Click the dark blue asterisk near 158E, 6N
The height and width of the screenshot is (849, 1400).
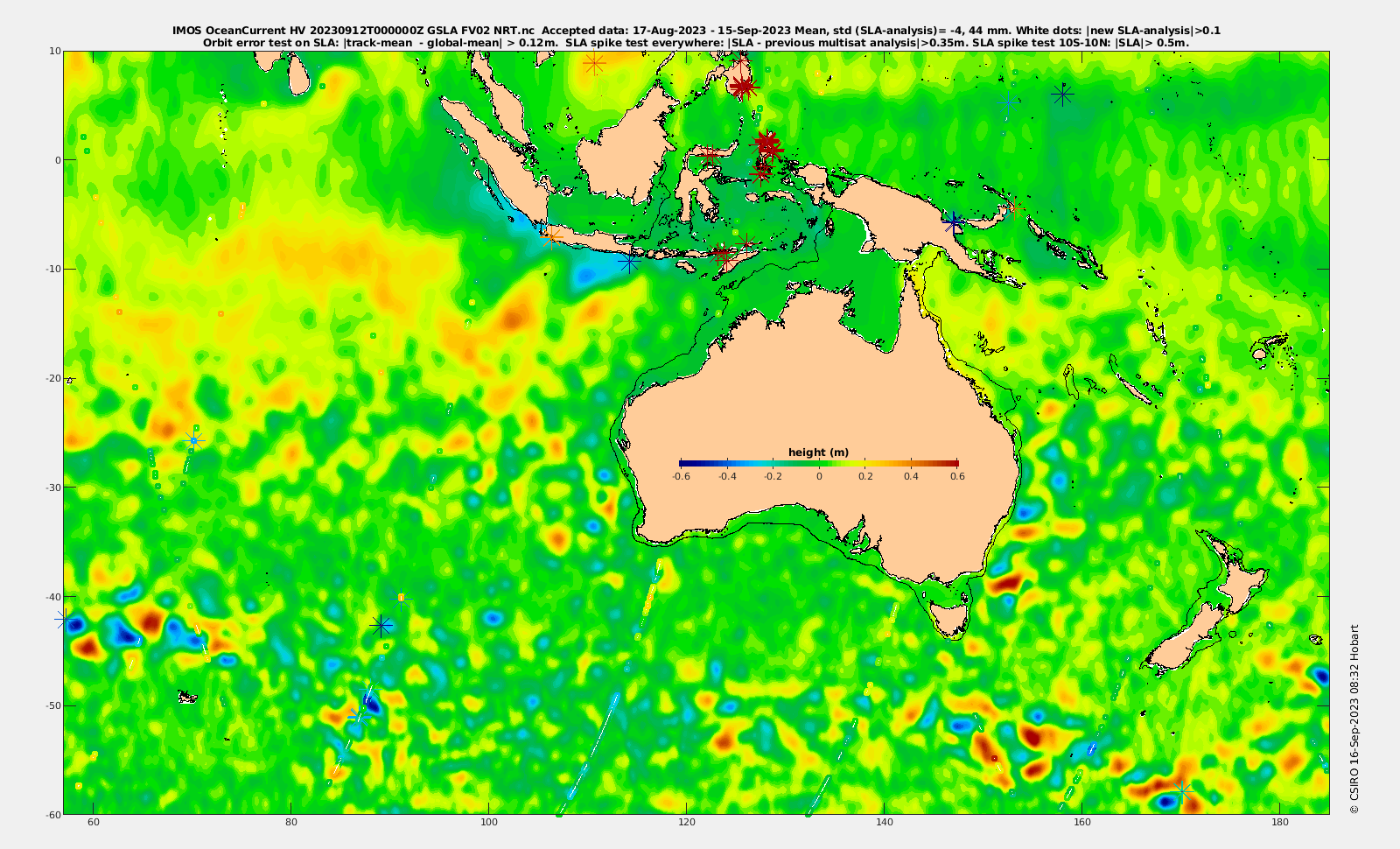[x=1062, y=95]
